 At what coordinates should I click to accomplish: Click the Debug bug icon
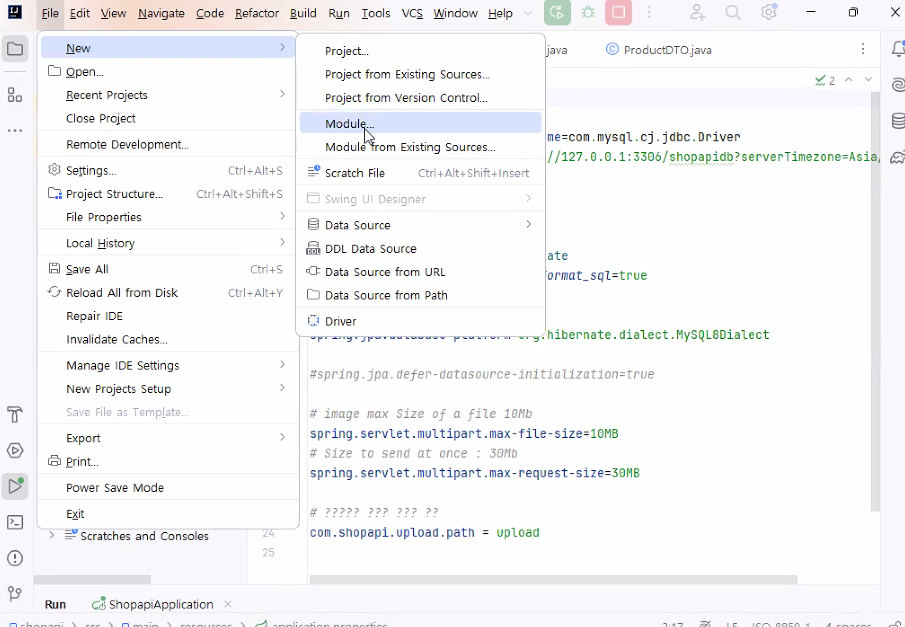[x=588, y=13]
